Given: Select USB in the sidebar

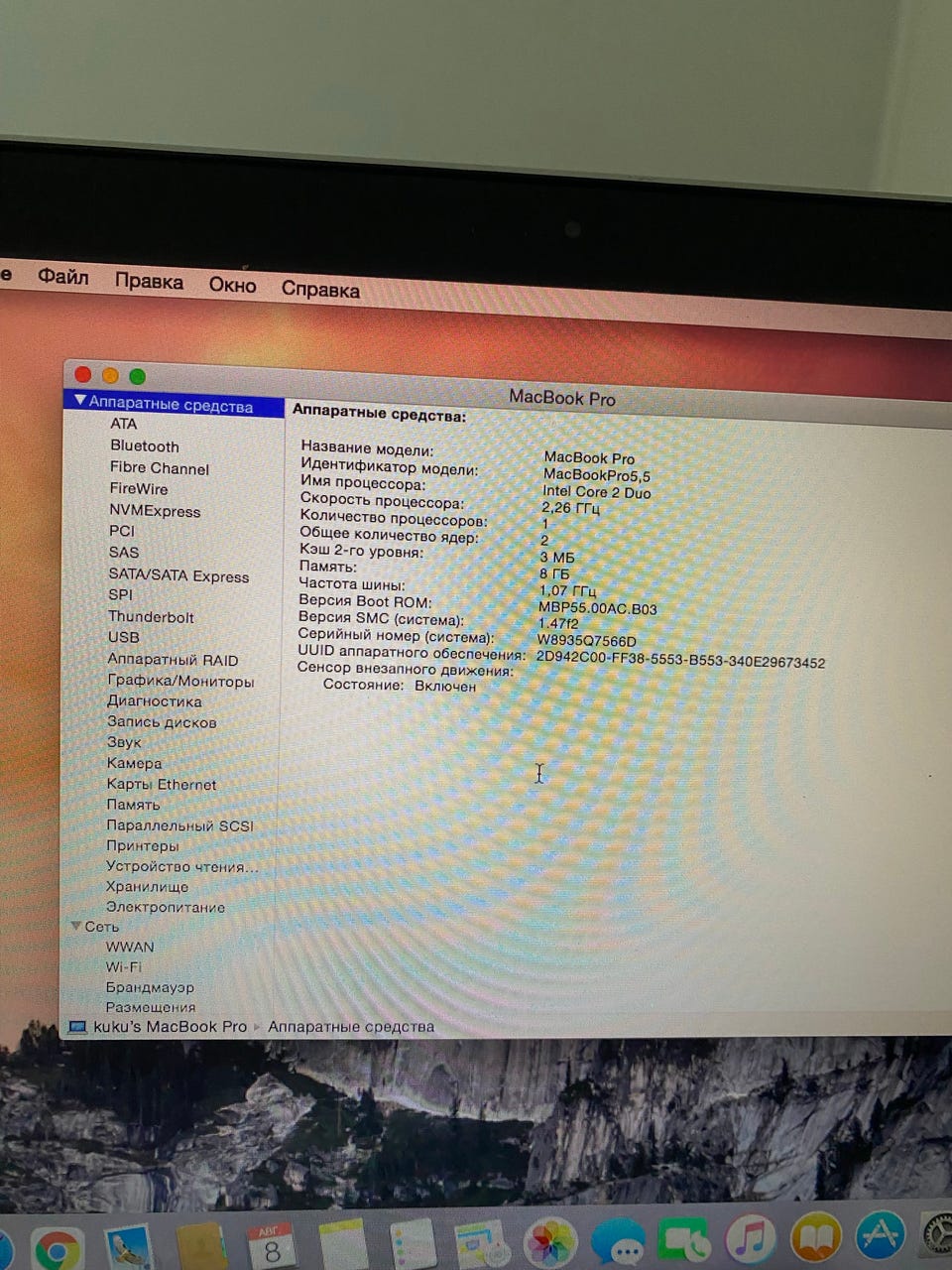Looking at the screenshot, I should tap(123, 638).
